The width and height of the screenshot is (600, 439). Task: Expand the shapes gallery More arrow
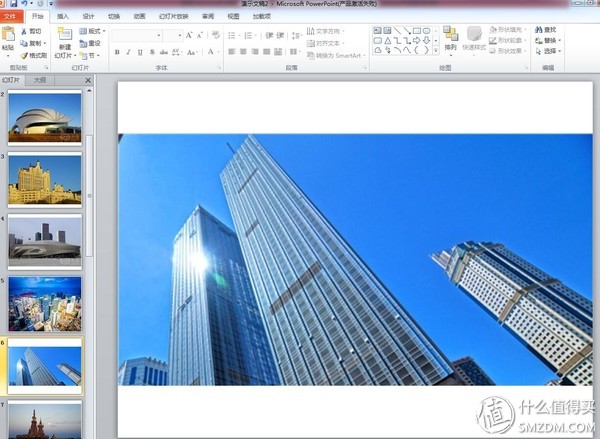click(x=436, y=50)
